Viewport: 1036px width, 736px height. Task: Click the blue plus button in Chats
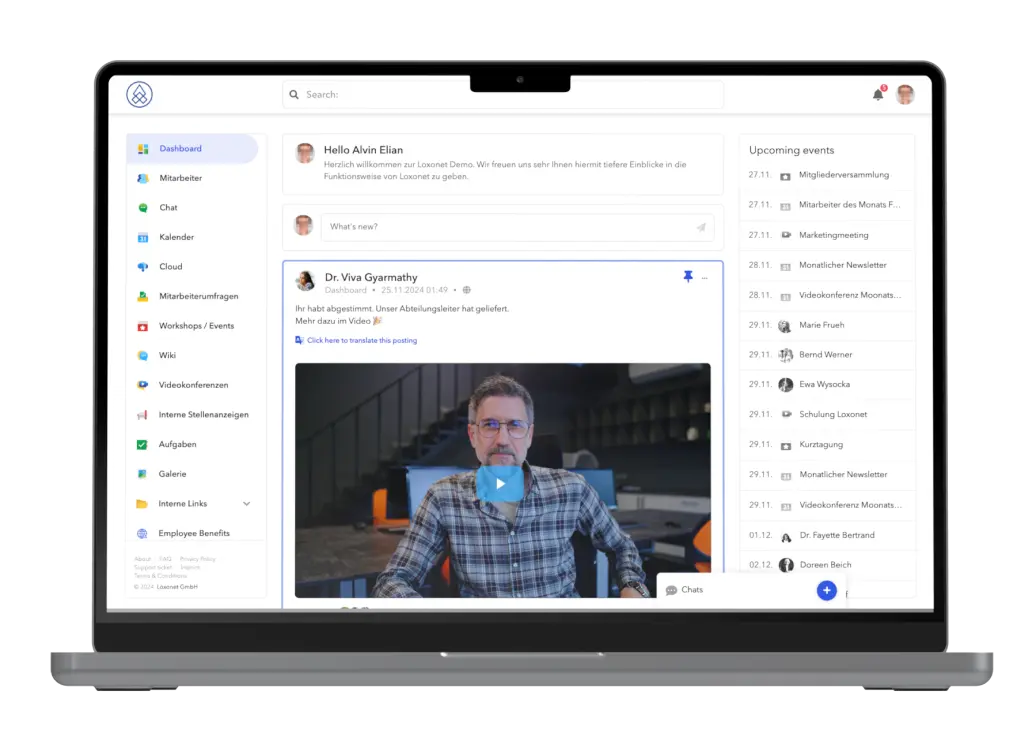826,590
